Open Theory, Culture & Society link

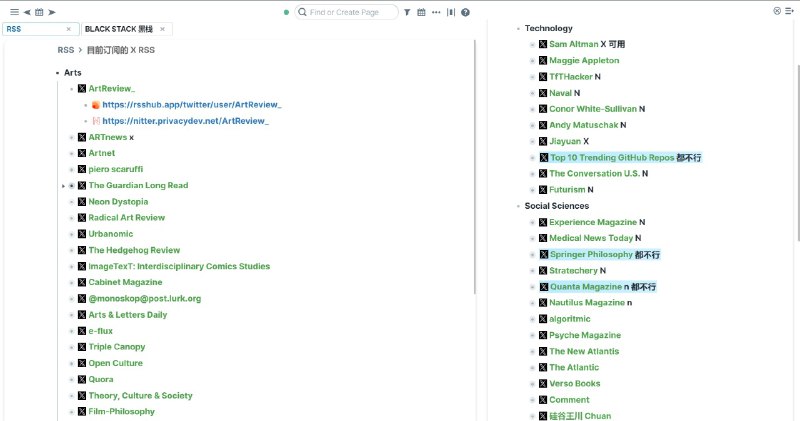(x=140, y=395)
